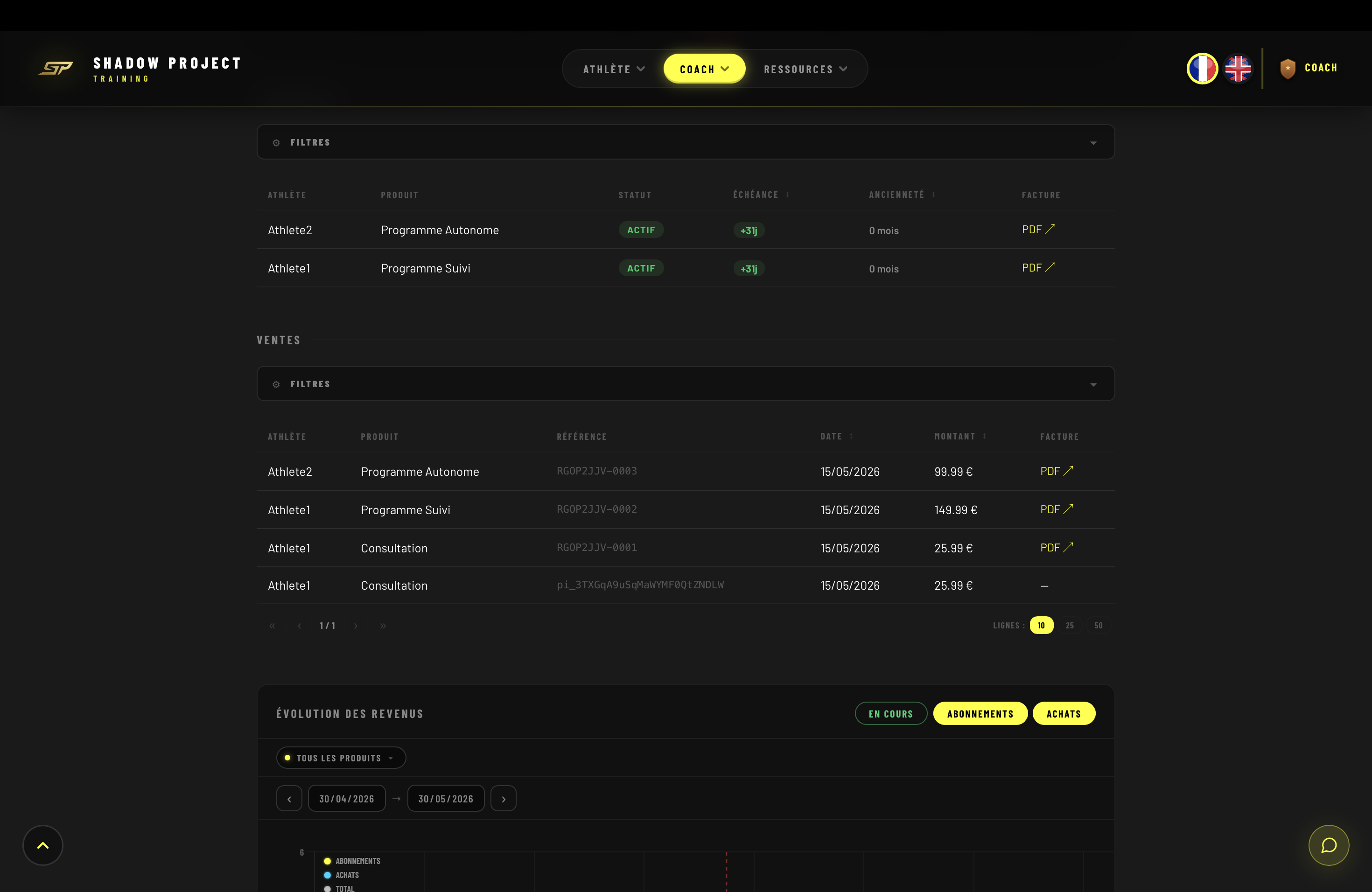1372x892 pixels.
Task: Click Athlete2 in subscriptions table
Action: tap(290, 230)
